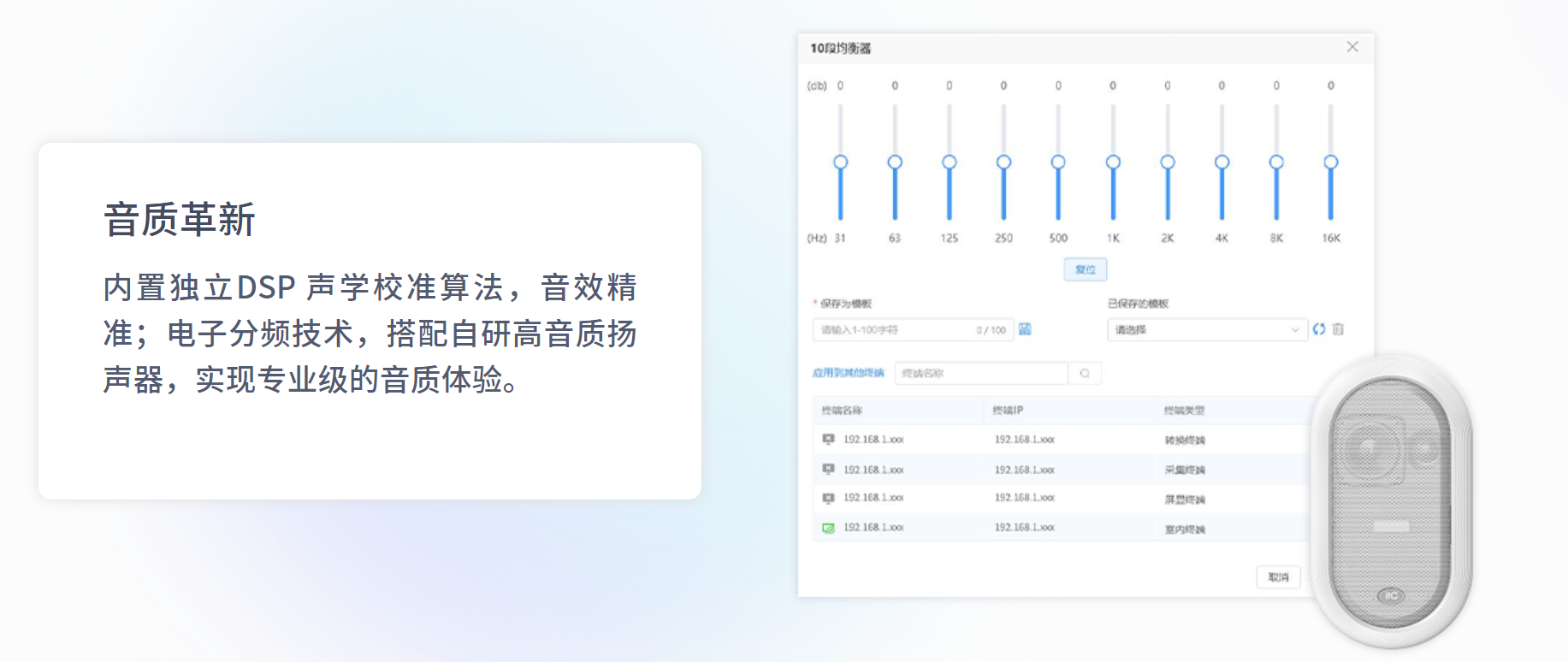Click the 终端名称 search input field
Screen dimensions: 1568x662
tap(980, 374)
